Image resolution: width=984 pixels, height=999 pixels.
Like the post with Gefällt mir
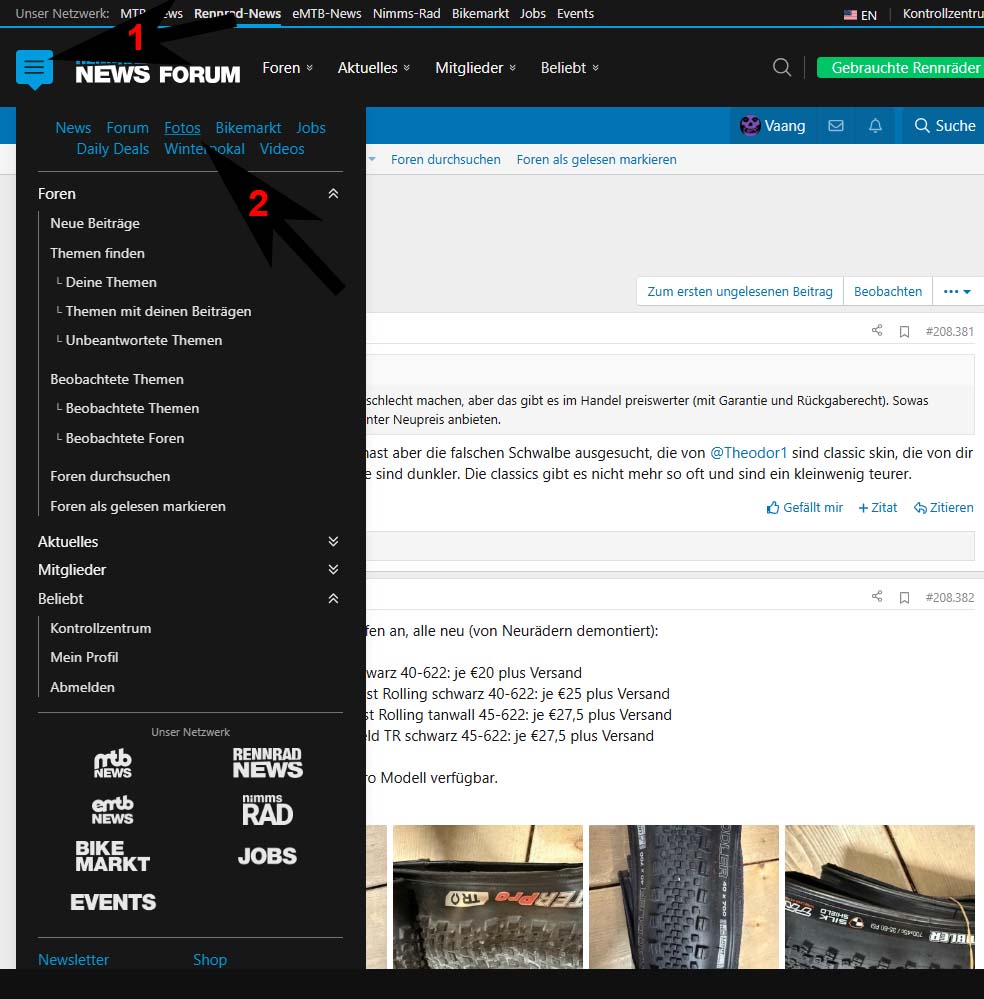point(805,508)
